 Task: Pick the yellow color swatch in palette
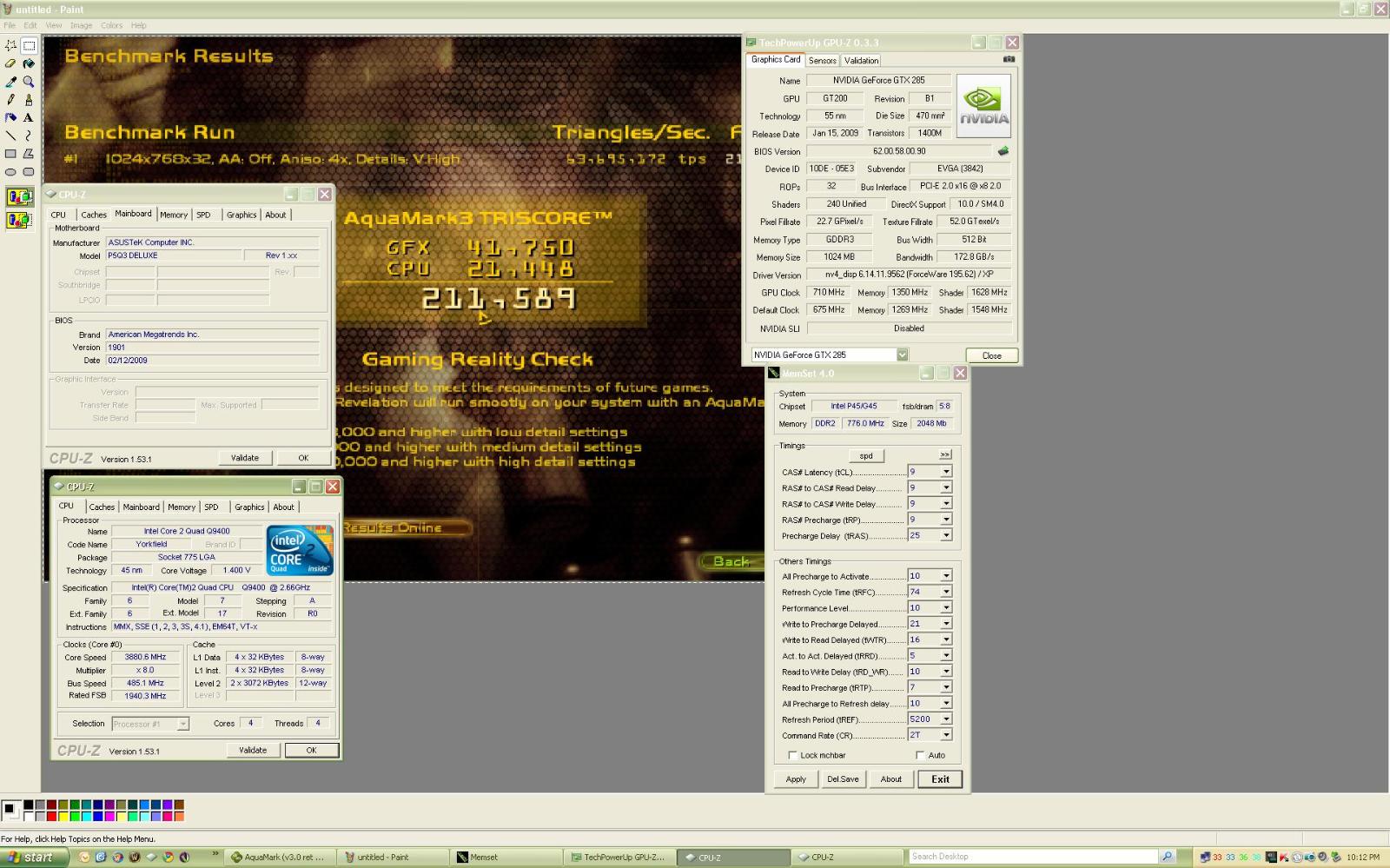click(x=63, y=817)
